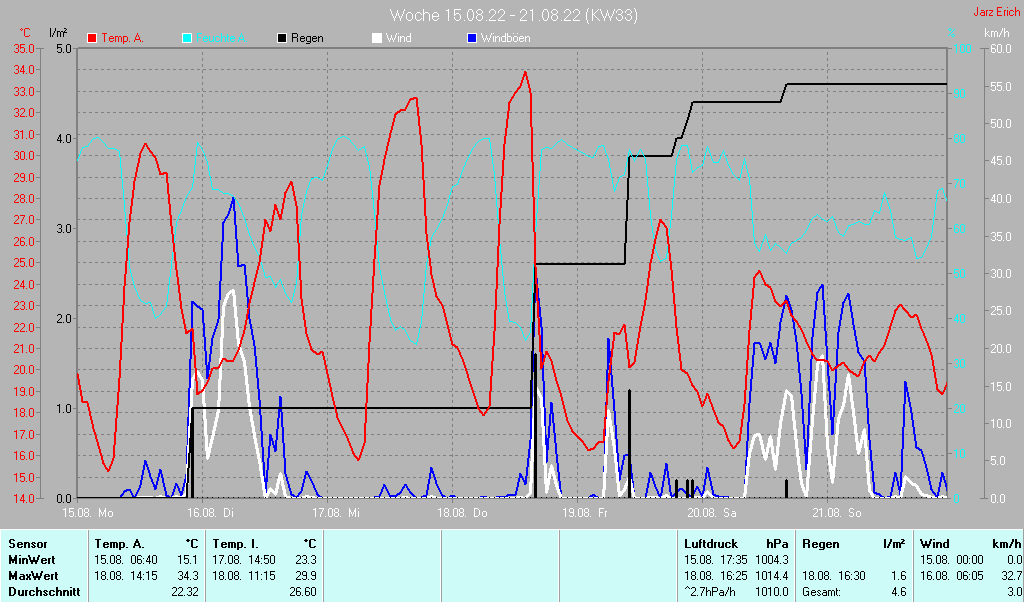Click the 'MaxWert' row label

(x=33, y=577)
